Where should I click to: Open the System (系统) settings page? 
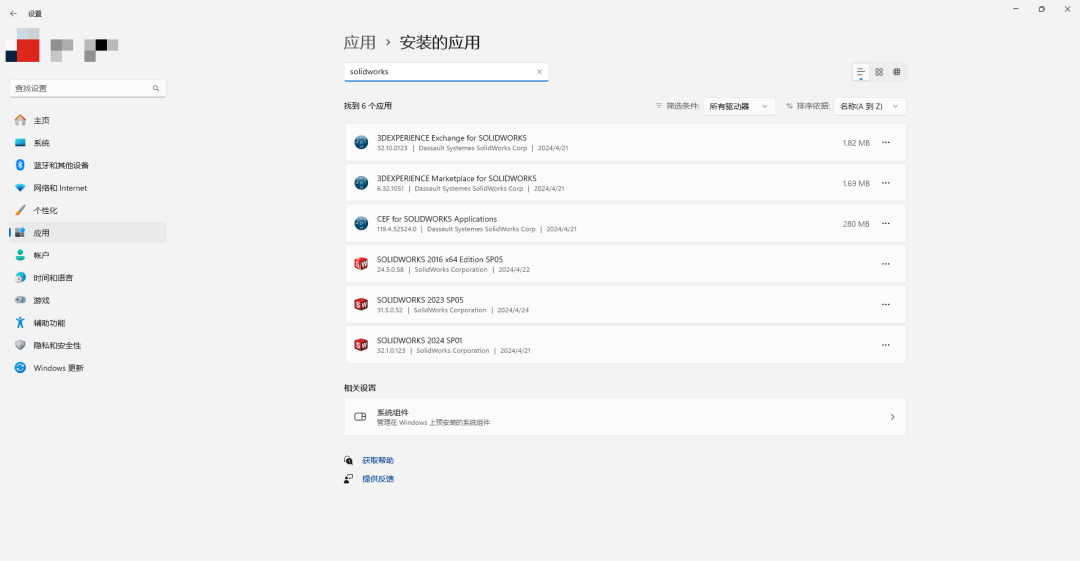(x=87, y=143)
